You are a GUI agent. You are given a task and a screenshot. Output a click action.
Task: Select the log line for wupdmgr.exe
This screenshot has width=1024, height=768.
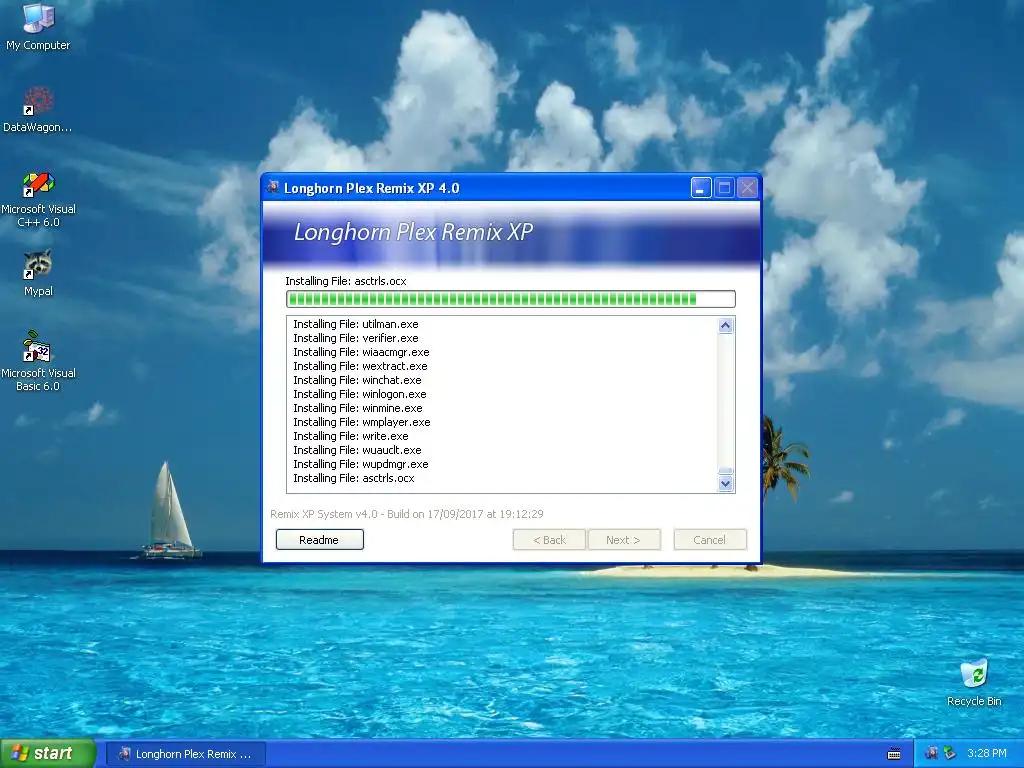361,464
